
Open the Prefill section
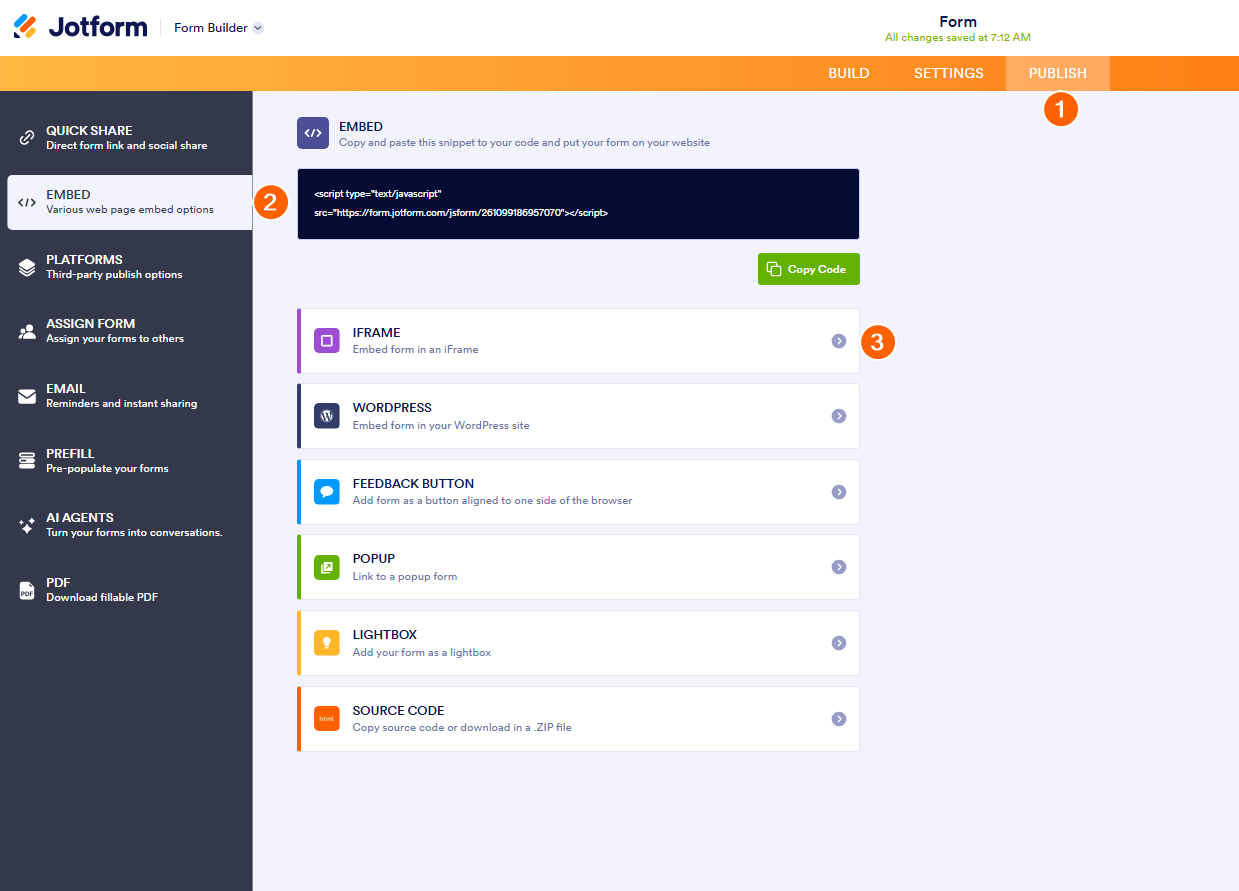point(107,460)
